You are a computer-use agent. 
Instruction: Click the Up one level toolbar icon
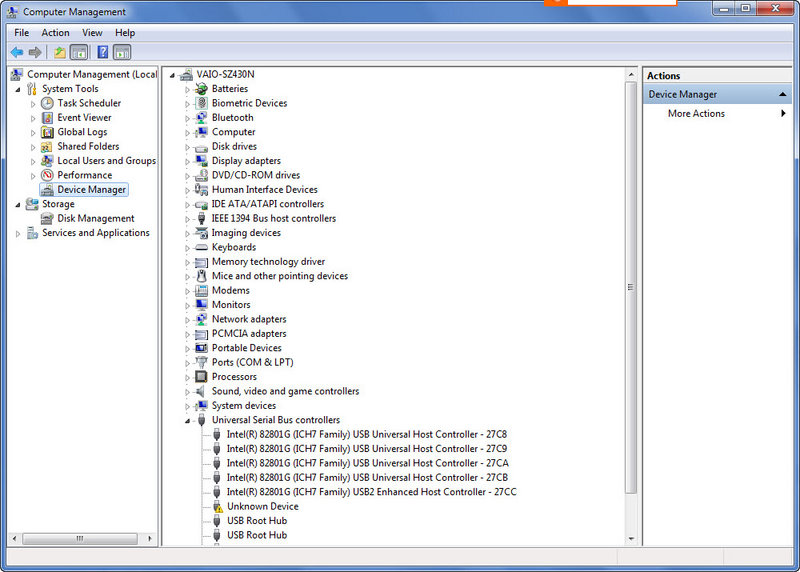coord(60,52)
